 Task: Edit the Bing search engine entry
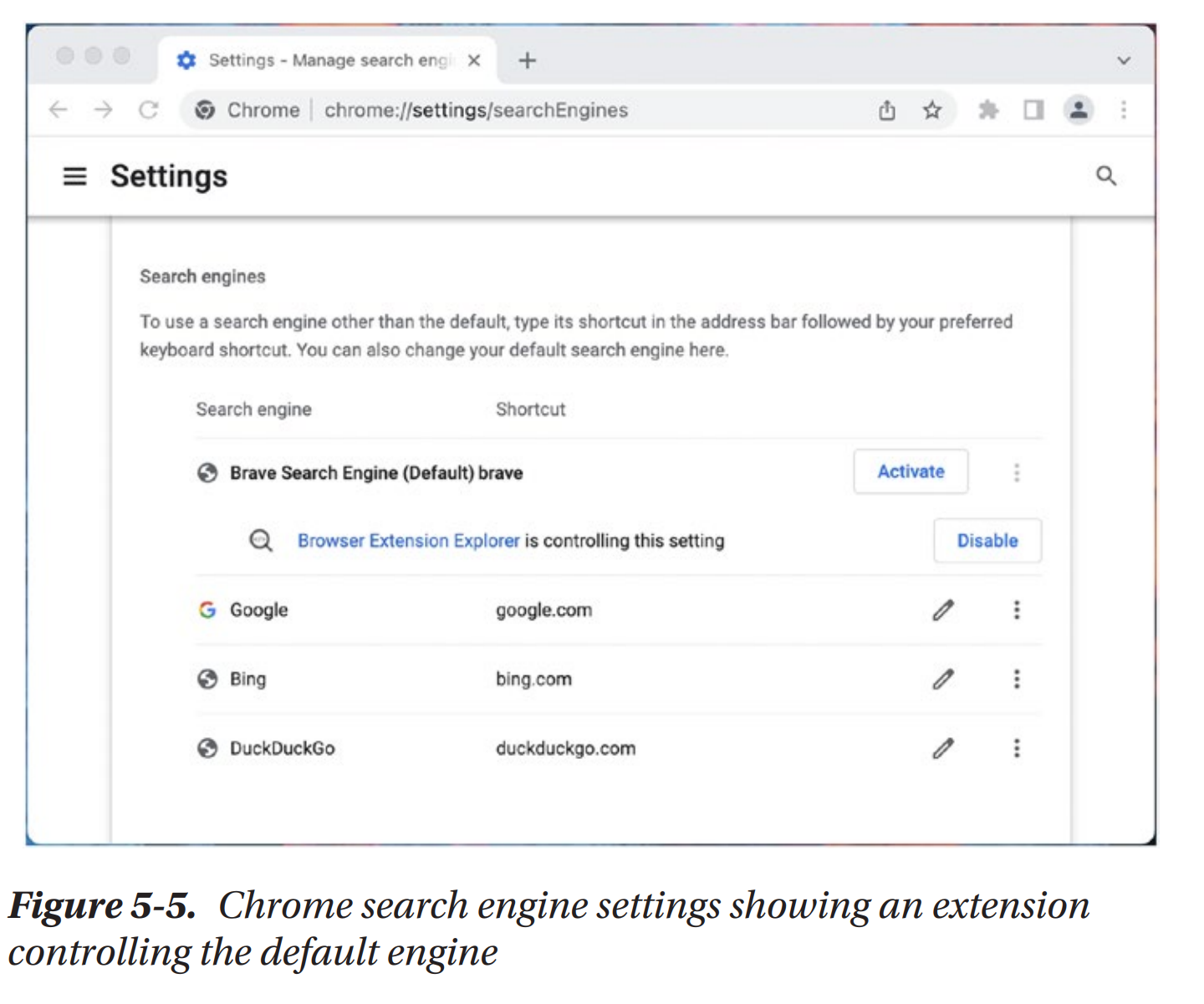point(943,679)
